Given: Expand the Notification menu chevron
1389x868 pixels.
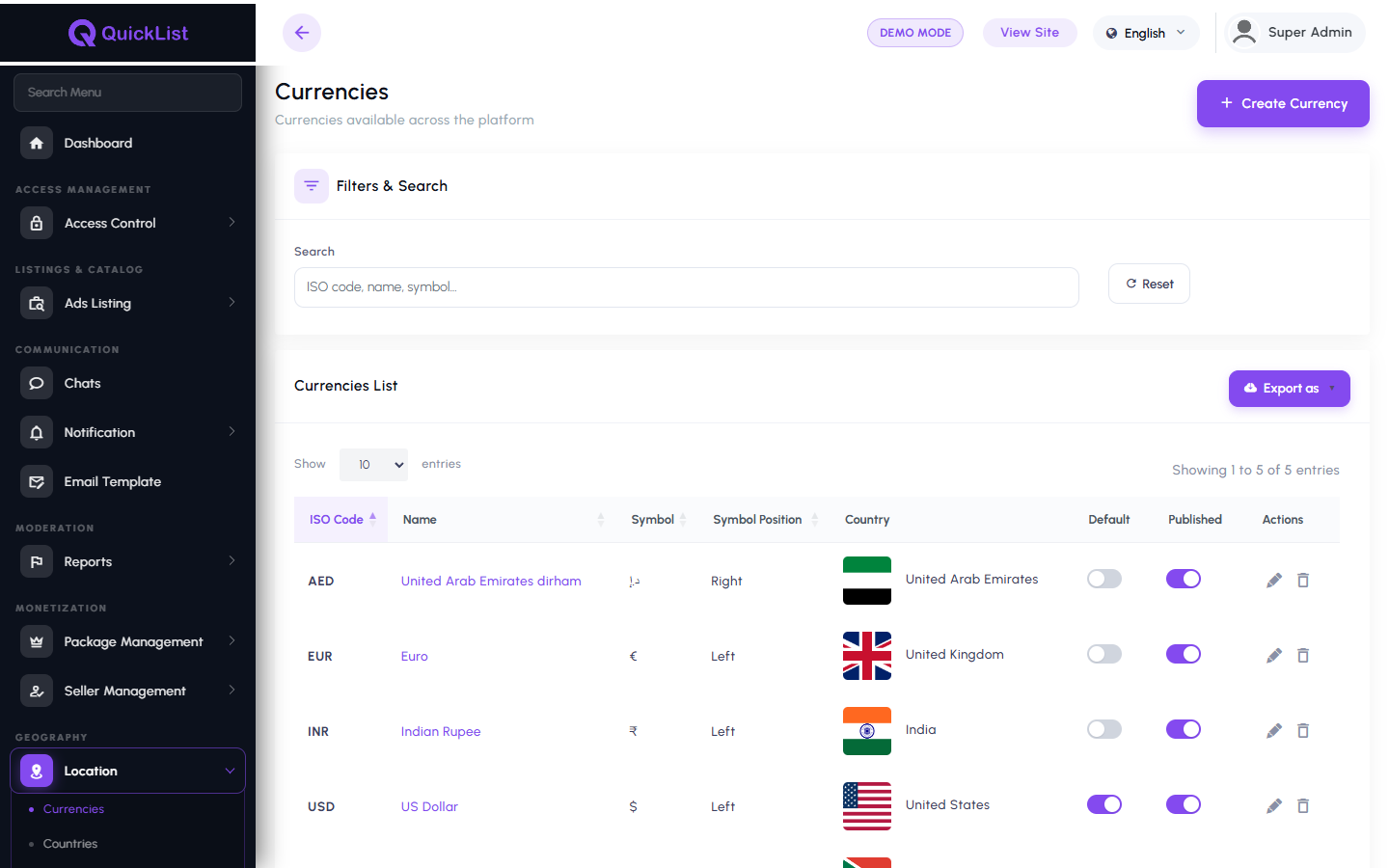Looking at the screenshot, I should [x=231, y=431].
